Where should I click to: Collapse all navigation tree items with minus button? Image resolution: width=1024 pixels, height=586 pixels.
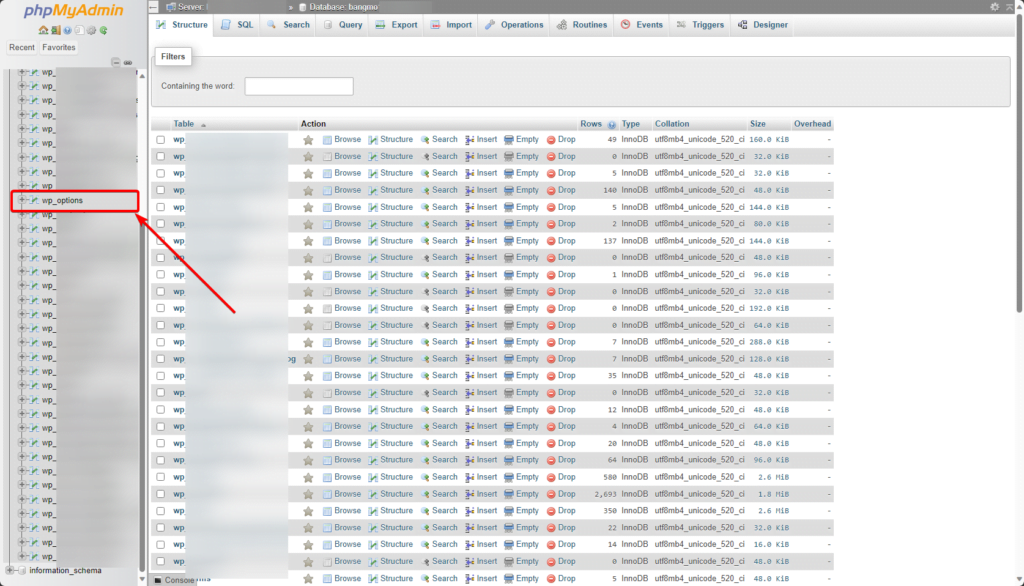click(x=116, y=62)
